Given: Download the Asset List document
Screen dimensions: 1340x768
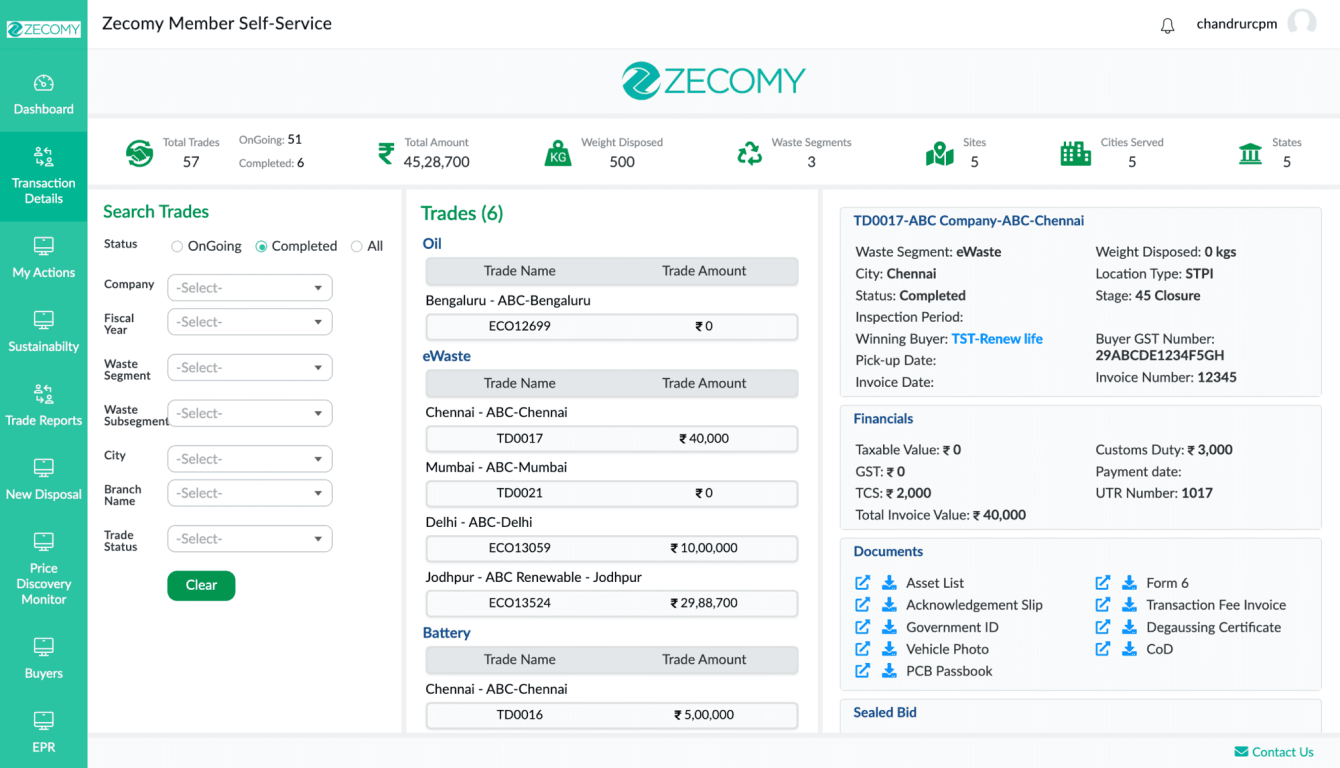Looking at the screenshot, I should pyautogui.click(x=889, y=582).
